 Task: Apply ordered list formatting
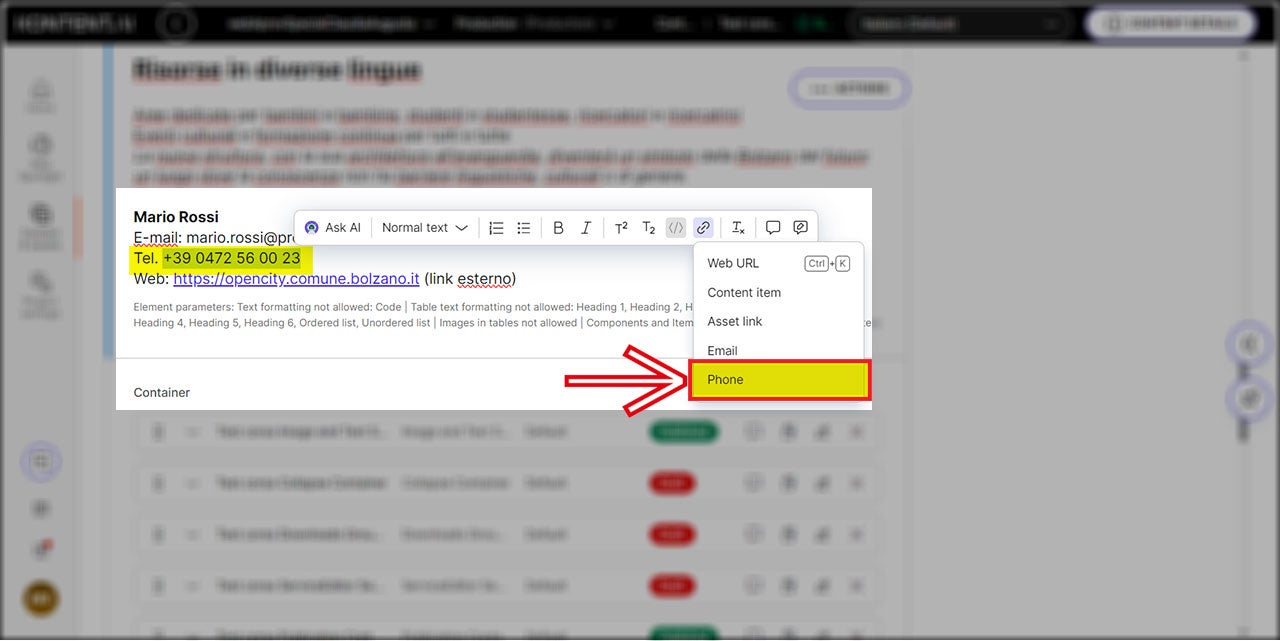coord(496,228)
